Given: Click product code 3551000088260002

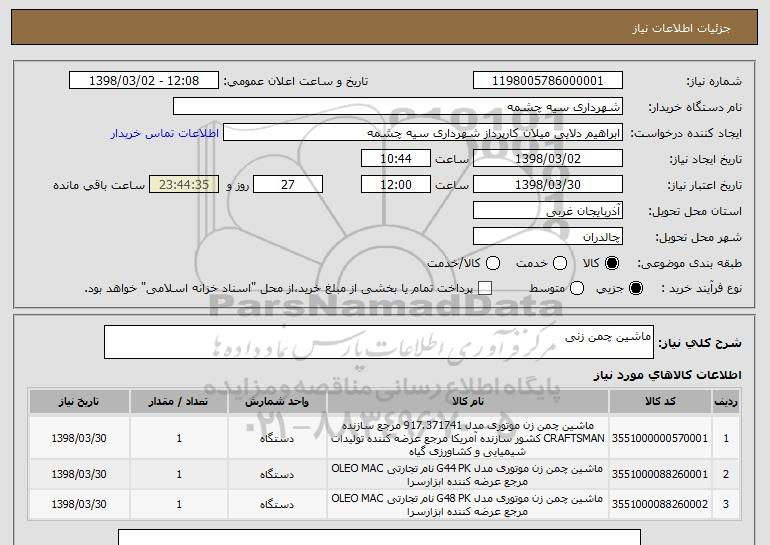Looking at the screenshot, I should pyautogui.click(x=660, y=504).
